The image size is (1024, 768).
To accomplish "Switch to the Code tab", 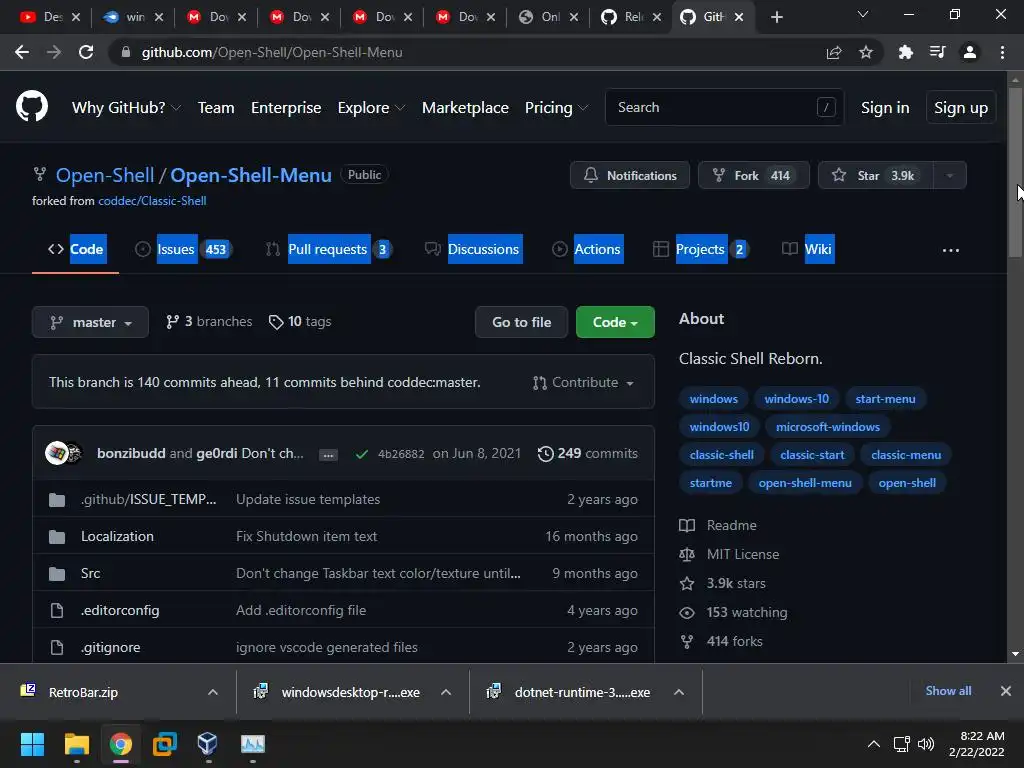I will pyautogui.click(x=76, y=249).
